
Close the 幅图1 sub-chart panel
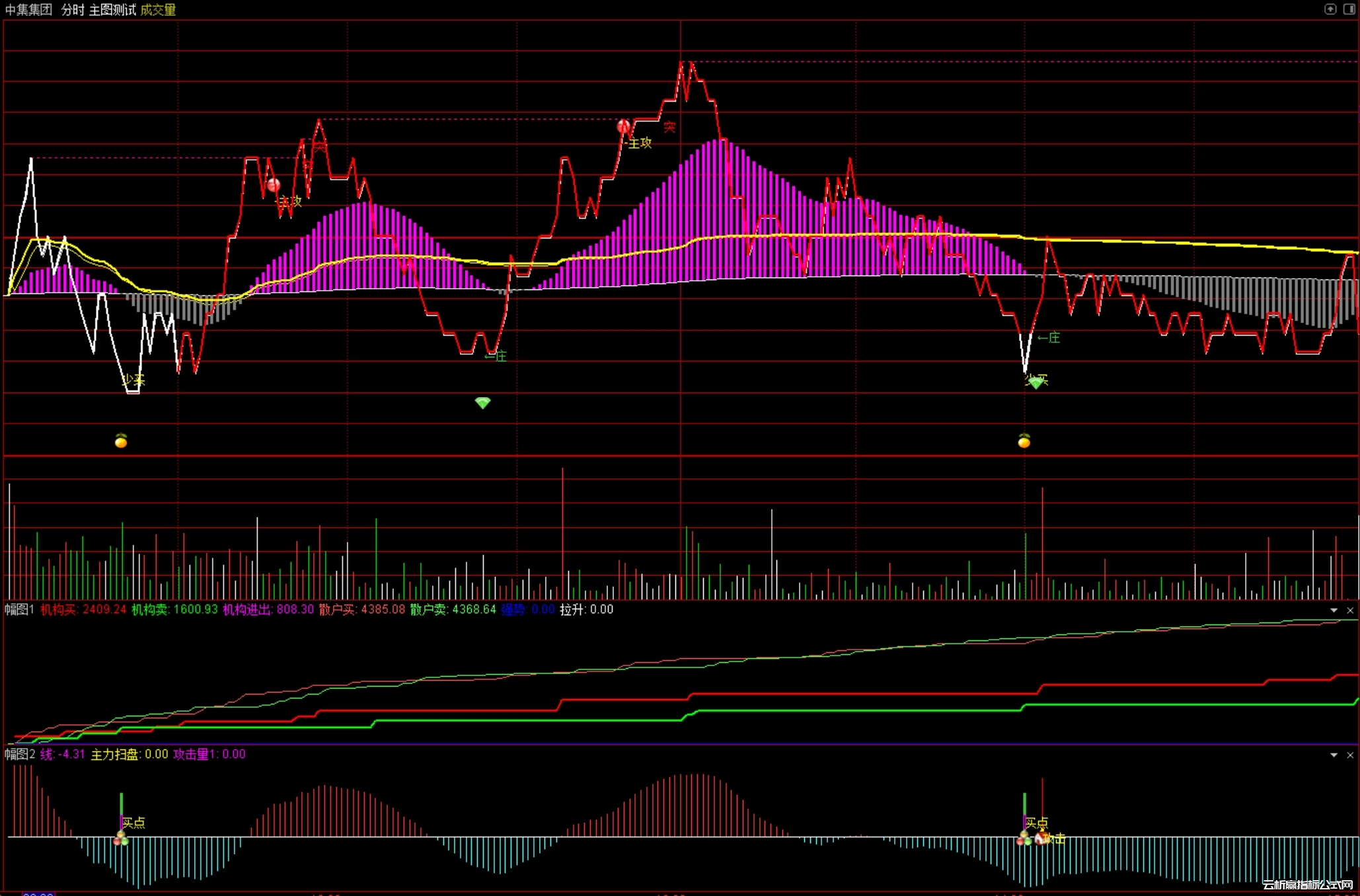coord(1350,610)
